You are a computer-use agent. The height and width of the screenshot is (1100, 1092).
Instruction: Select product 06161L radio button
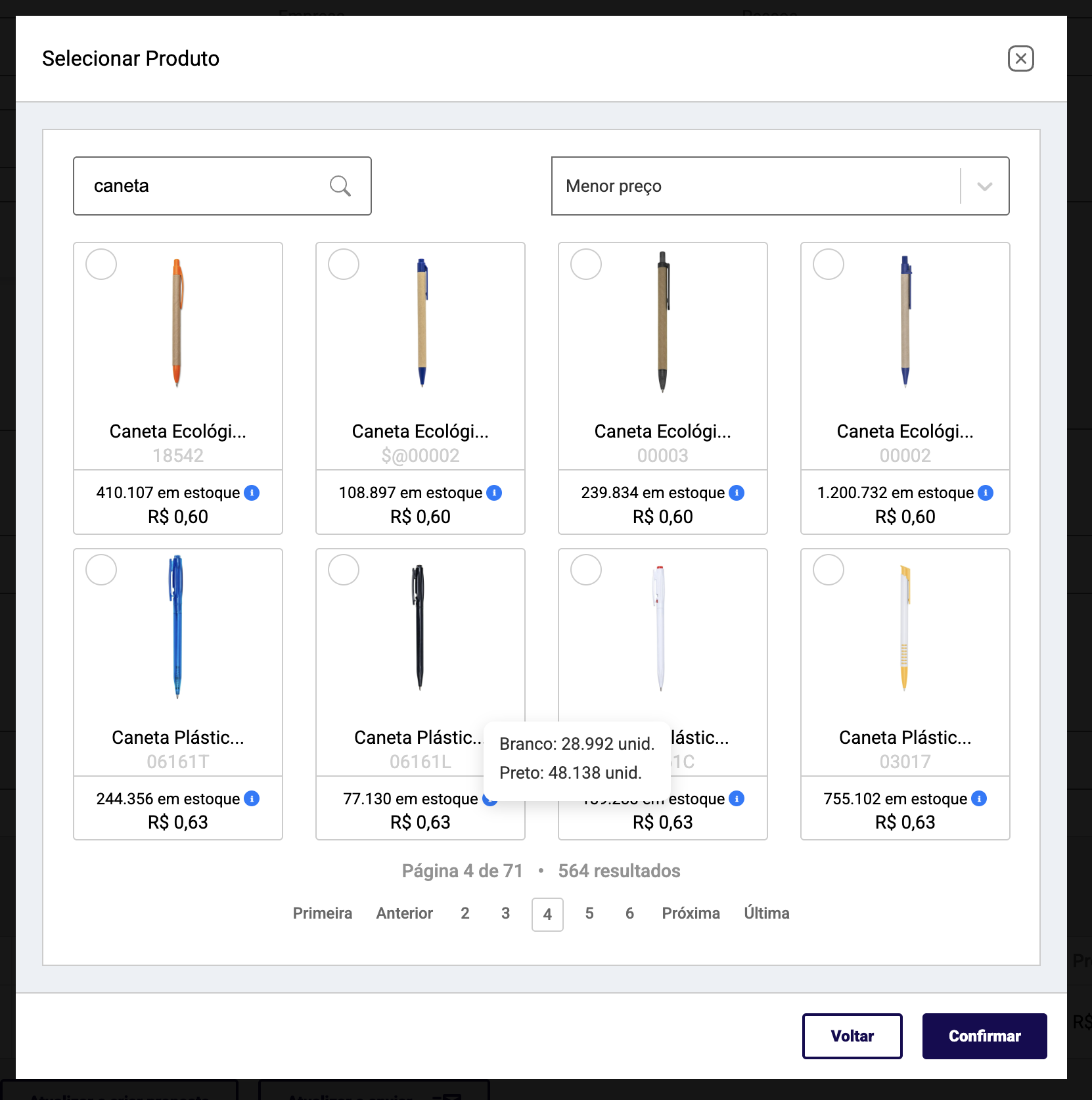344,570
